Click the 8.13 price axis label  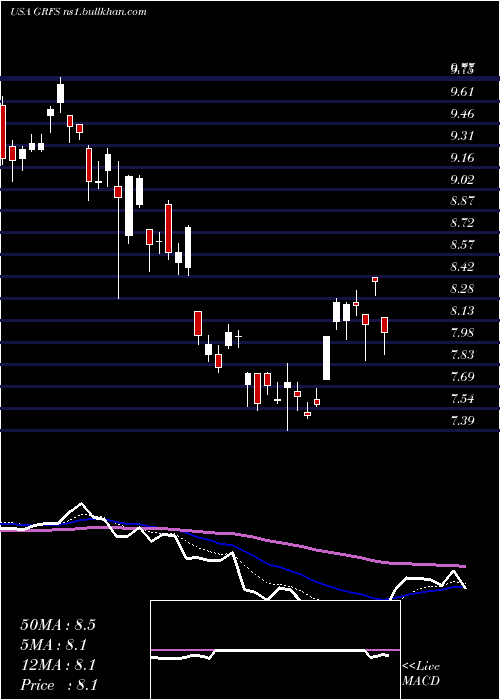pyautogui.click(x=462, y=311)
